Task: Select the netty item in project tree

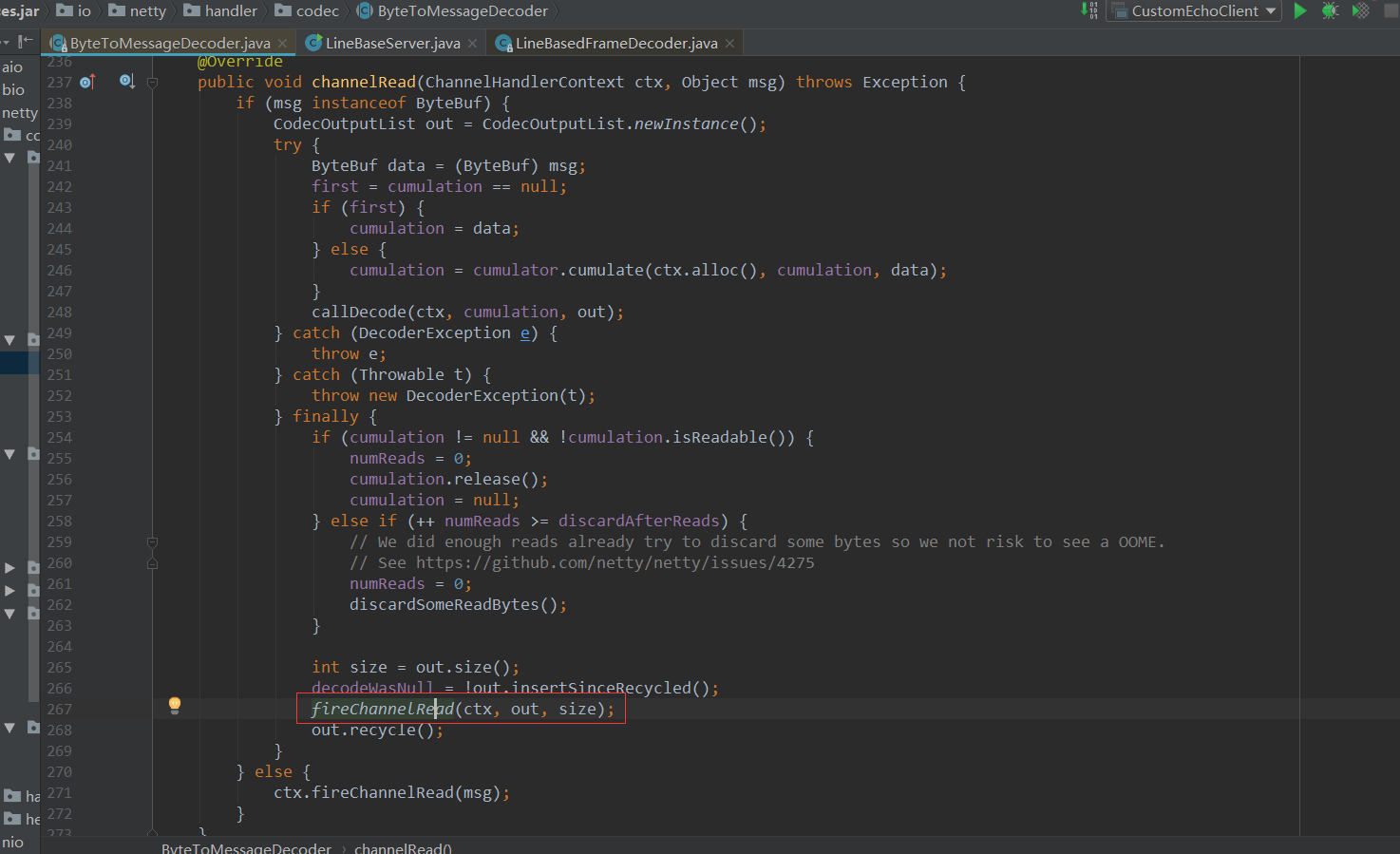Action: (20, 112)
